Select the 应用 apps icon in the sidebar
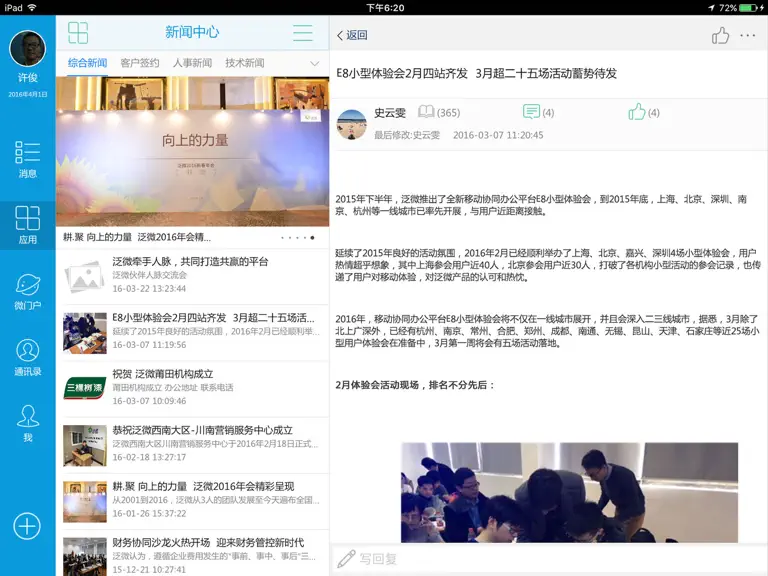The height and width of the screenshot is (576, 768). click(x=27, y=225)
